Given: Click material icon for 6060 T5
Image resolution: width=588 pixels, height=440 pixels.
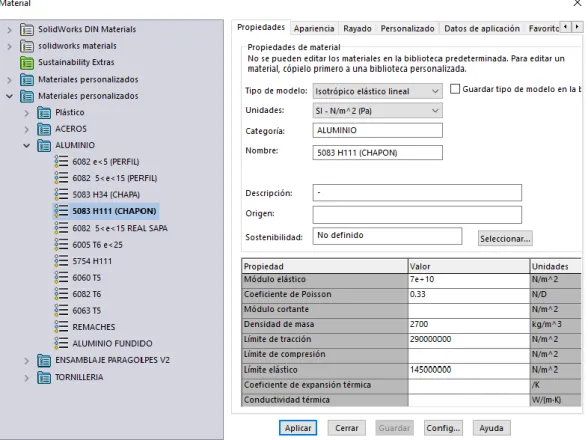Looking at the screenshot, I should tap(61, 278).
